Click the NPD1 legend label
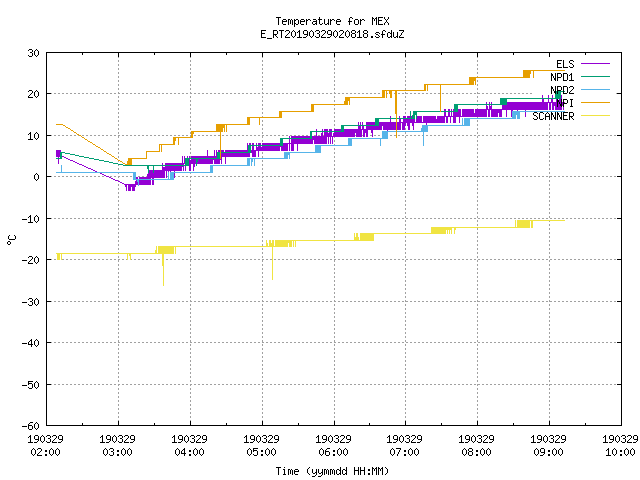 [562, 77]
